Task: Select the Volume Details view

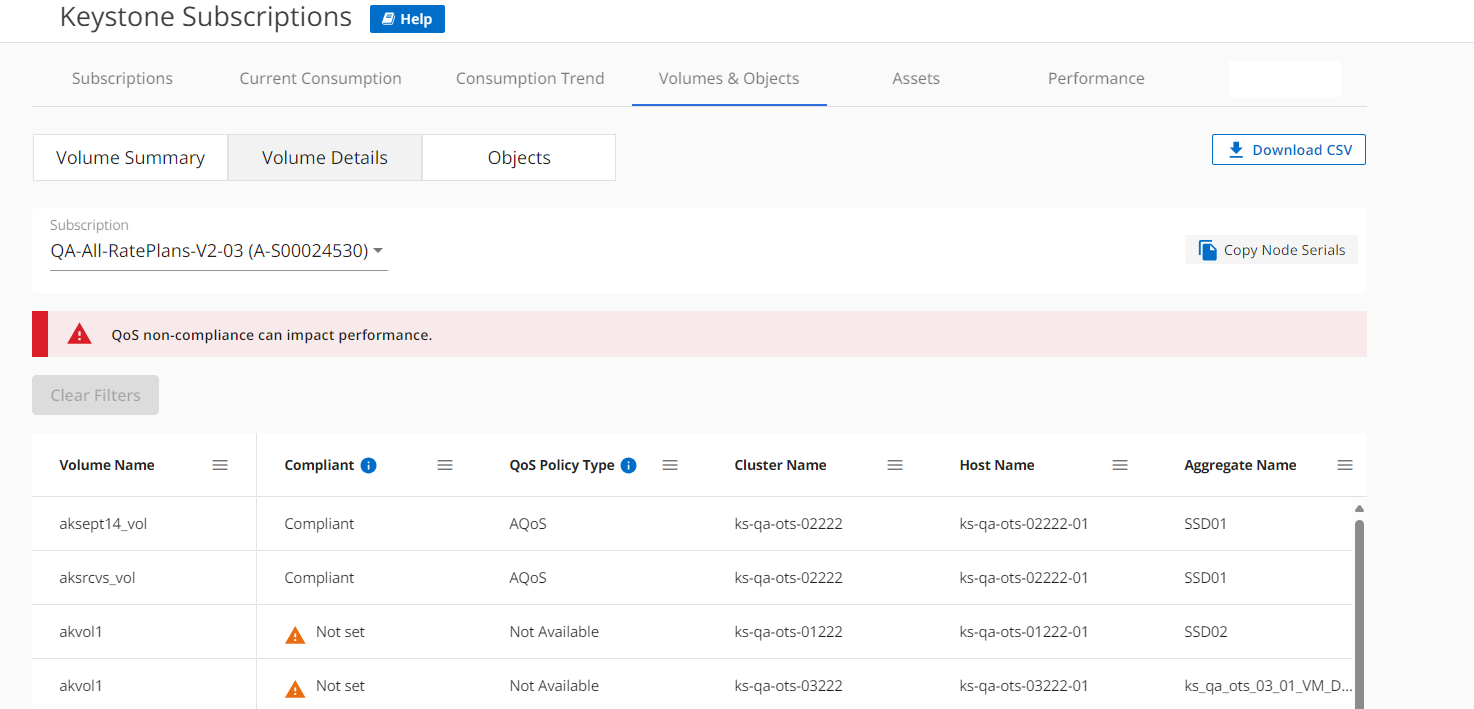Action: tap(325, 158)
